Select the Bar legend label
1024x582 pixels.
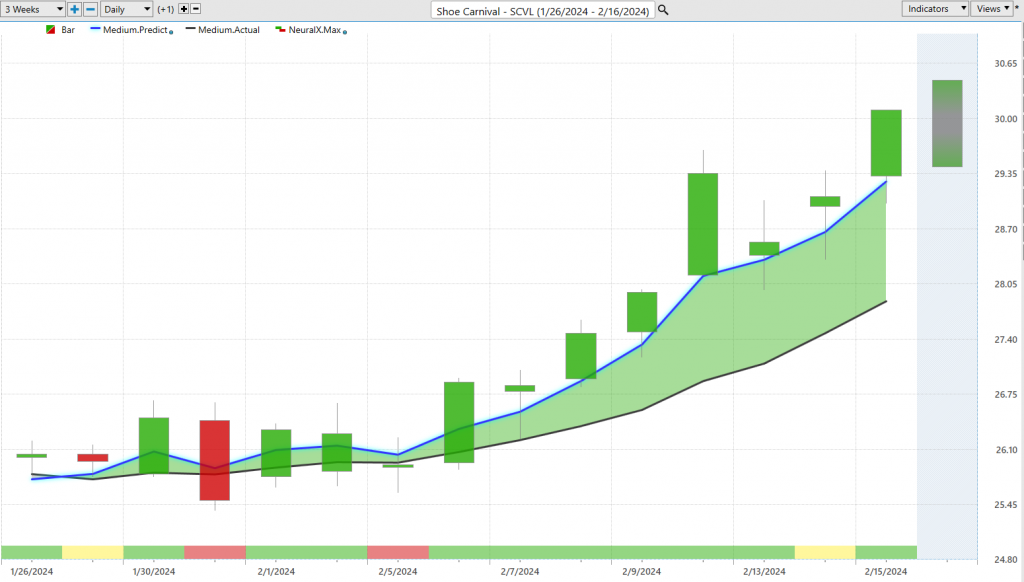[x=68, y=30]
